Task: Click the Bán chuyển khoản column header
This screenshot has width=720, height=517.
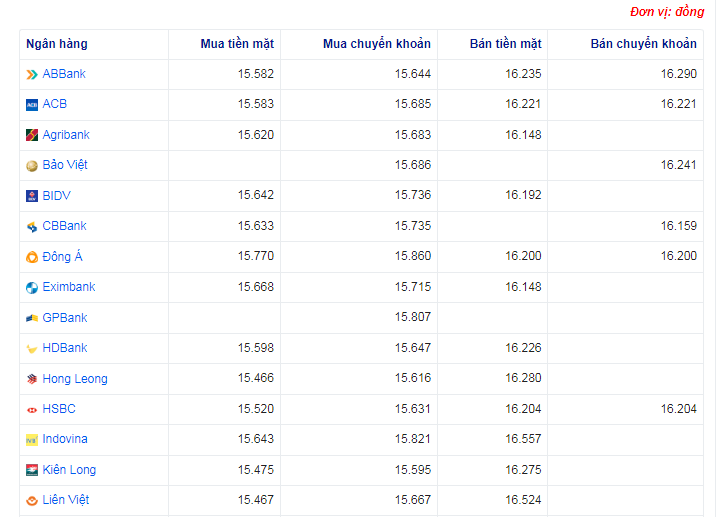Action: pos(643,44)
